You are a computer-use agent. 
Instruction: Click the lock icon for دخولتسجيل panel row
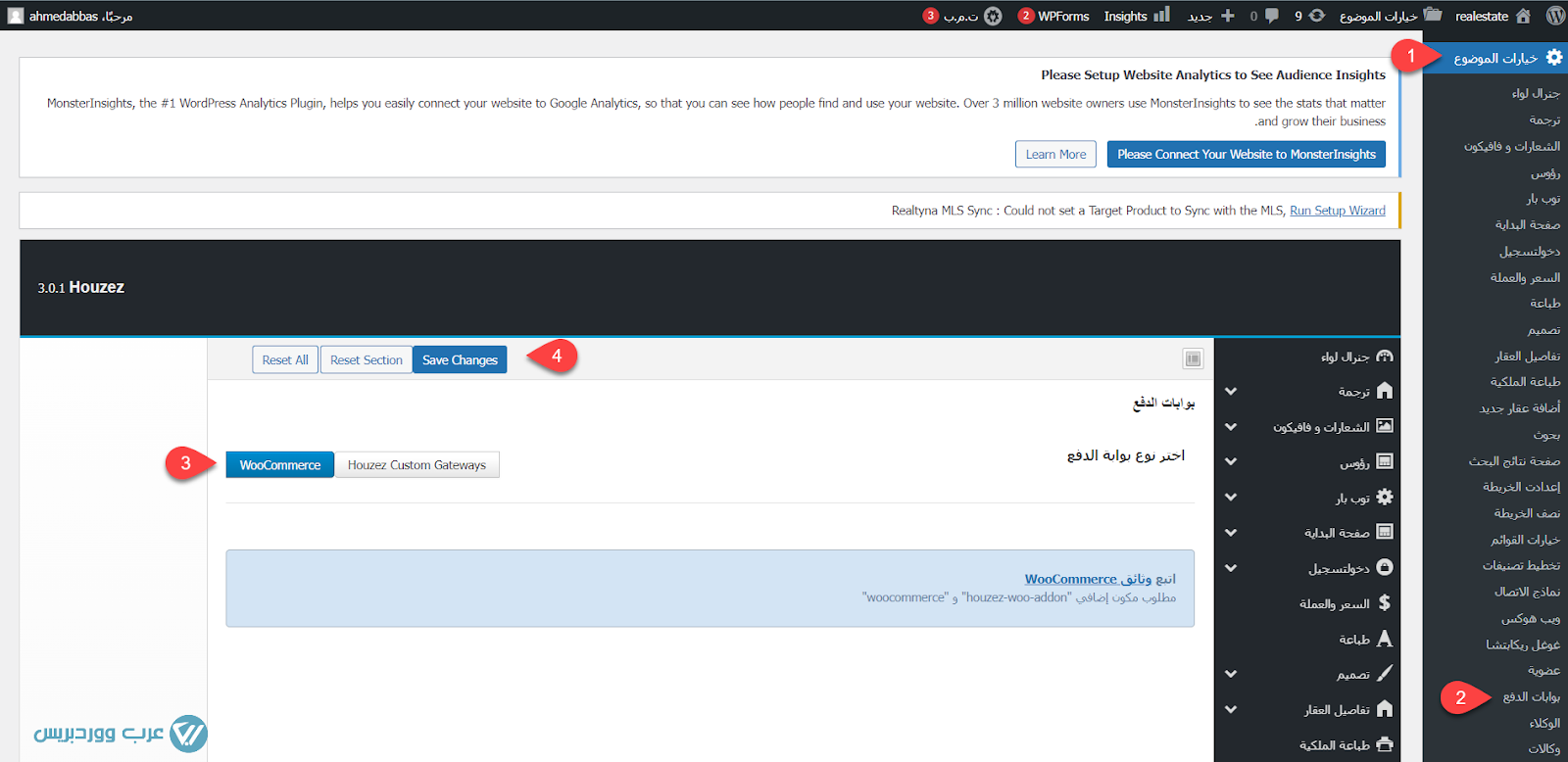1385,567
